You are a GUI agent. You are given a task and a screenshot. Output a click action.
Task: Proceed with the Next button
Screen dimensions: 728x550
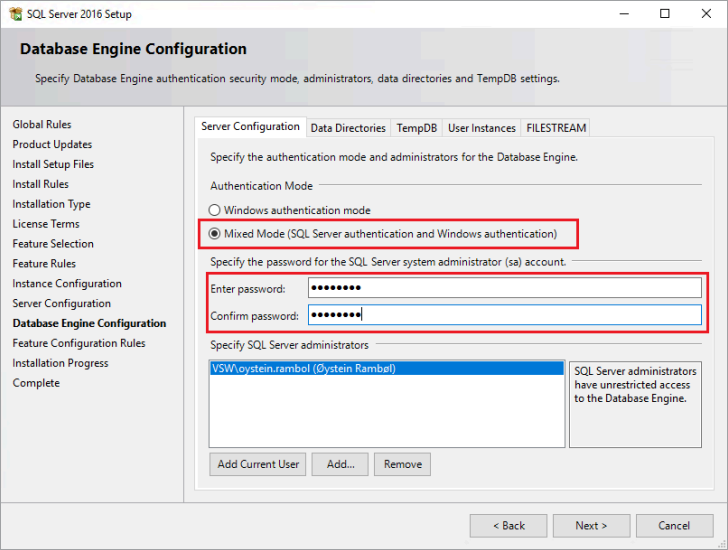591,525
